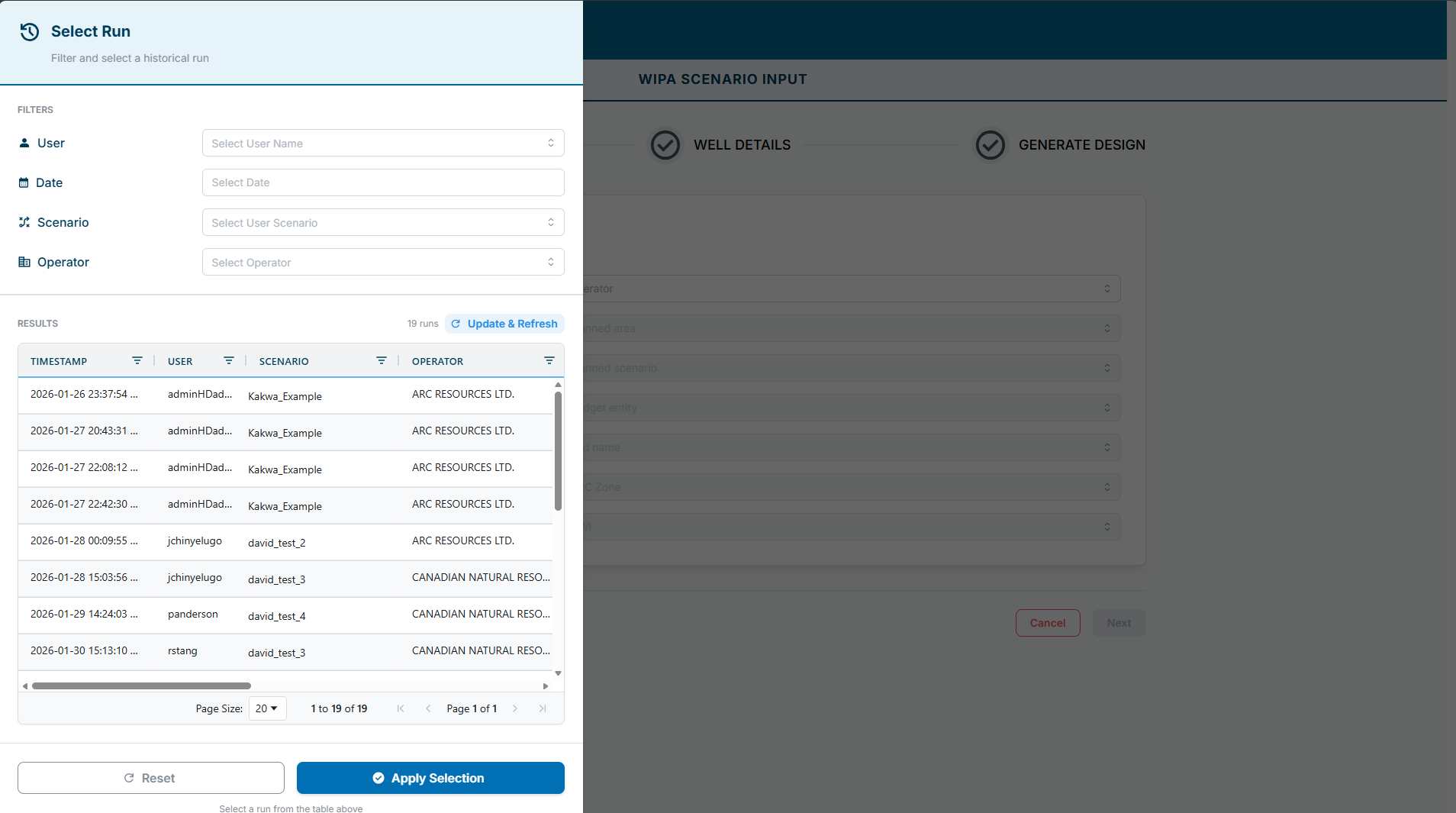Viewport: 1456px width, 813px height.
Task: Jump to the last results page
Action: 543,709
